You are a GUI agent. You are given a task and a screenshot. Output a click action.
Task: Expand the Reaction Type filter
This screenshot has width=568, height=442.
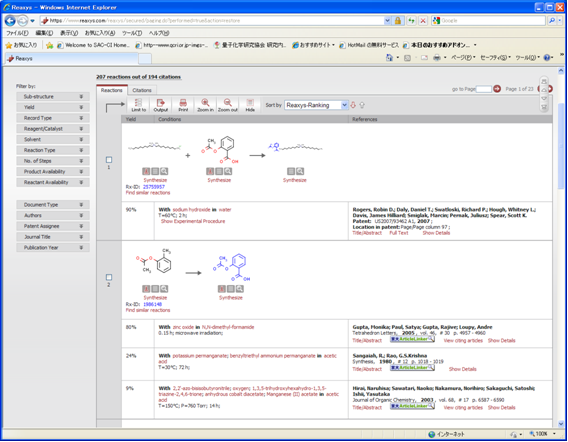tap(53, 150)
